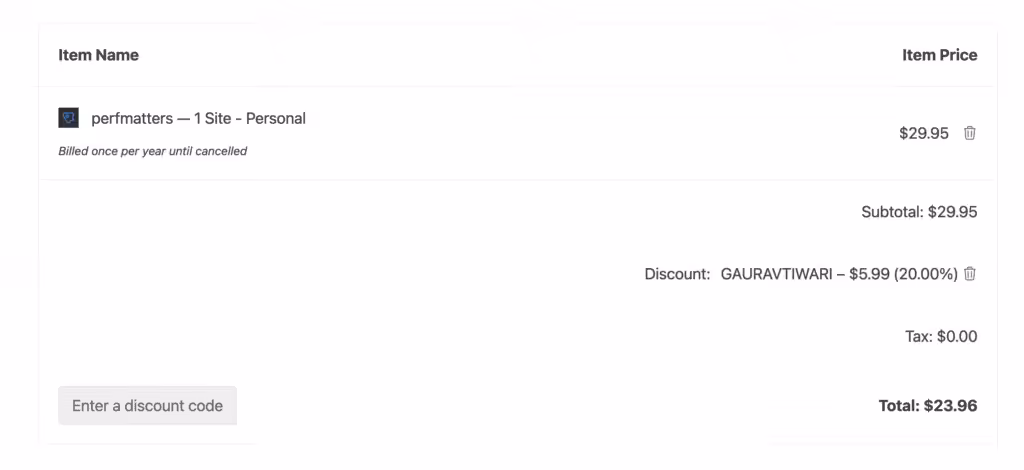Click the Subtotal label
The height and width of the screenshot is (470, 1024).
pyautogui.click(x=892, y=212)
